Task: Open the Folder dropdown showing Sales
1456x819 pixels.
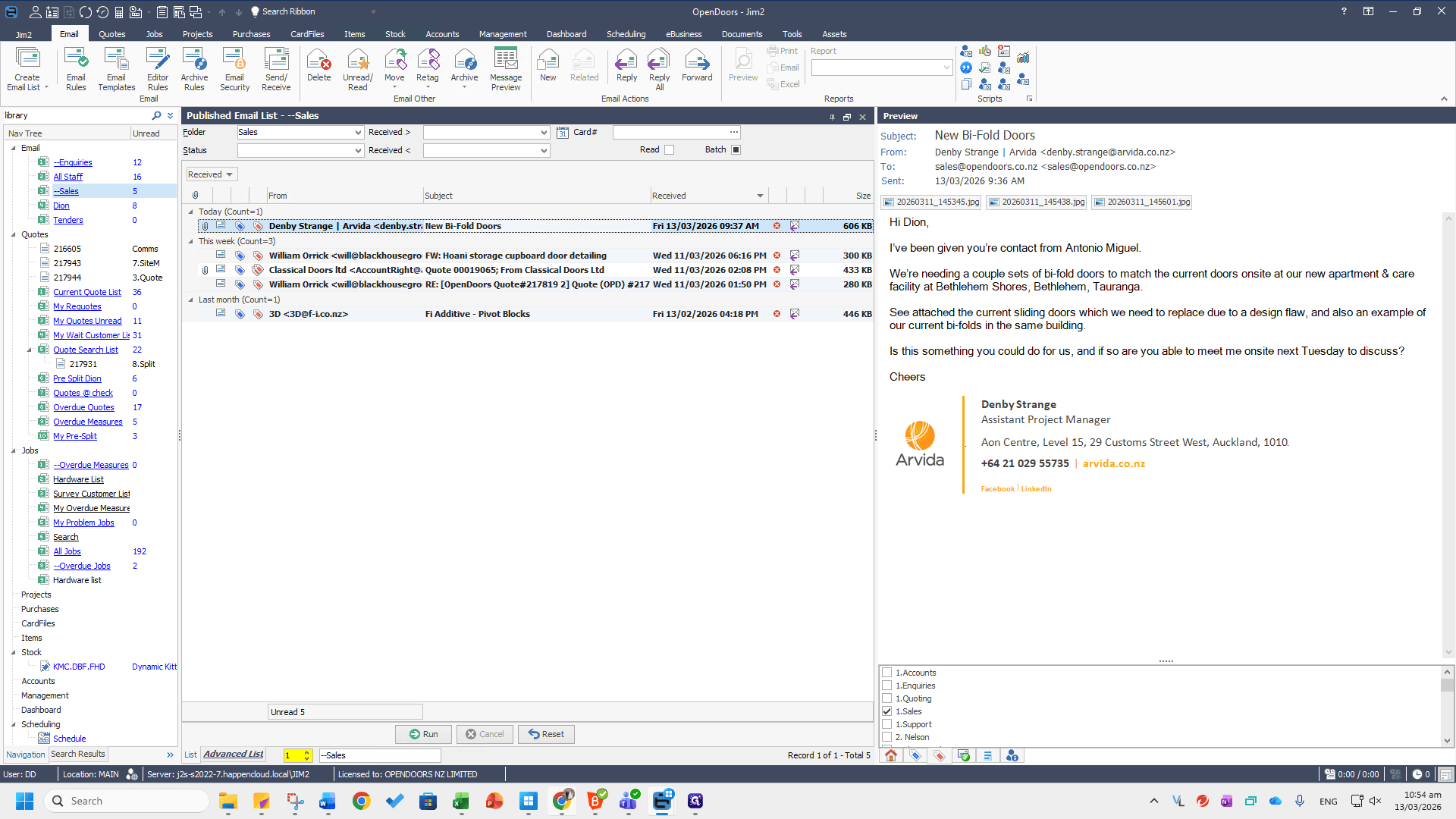Action: (x=300, y=132)
